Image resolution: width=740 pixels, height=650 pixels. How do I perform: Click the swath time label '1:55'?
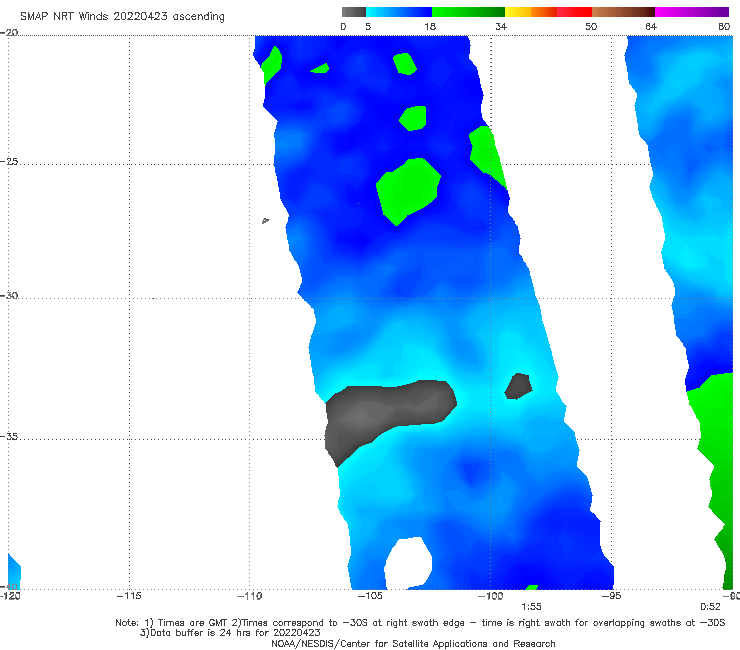coord(531,607)
